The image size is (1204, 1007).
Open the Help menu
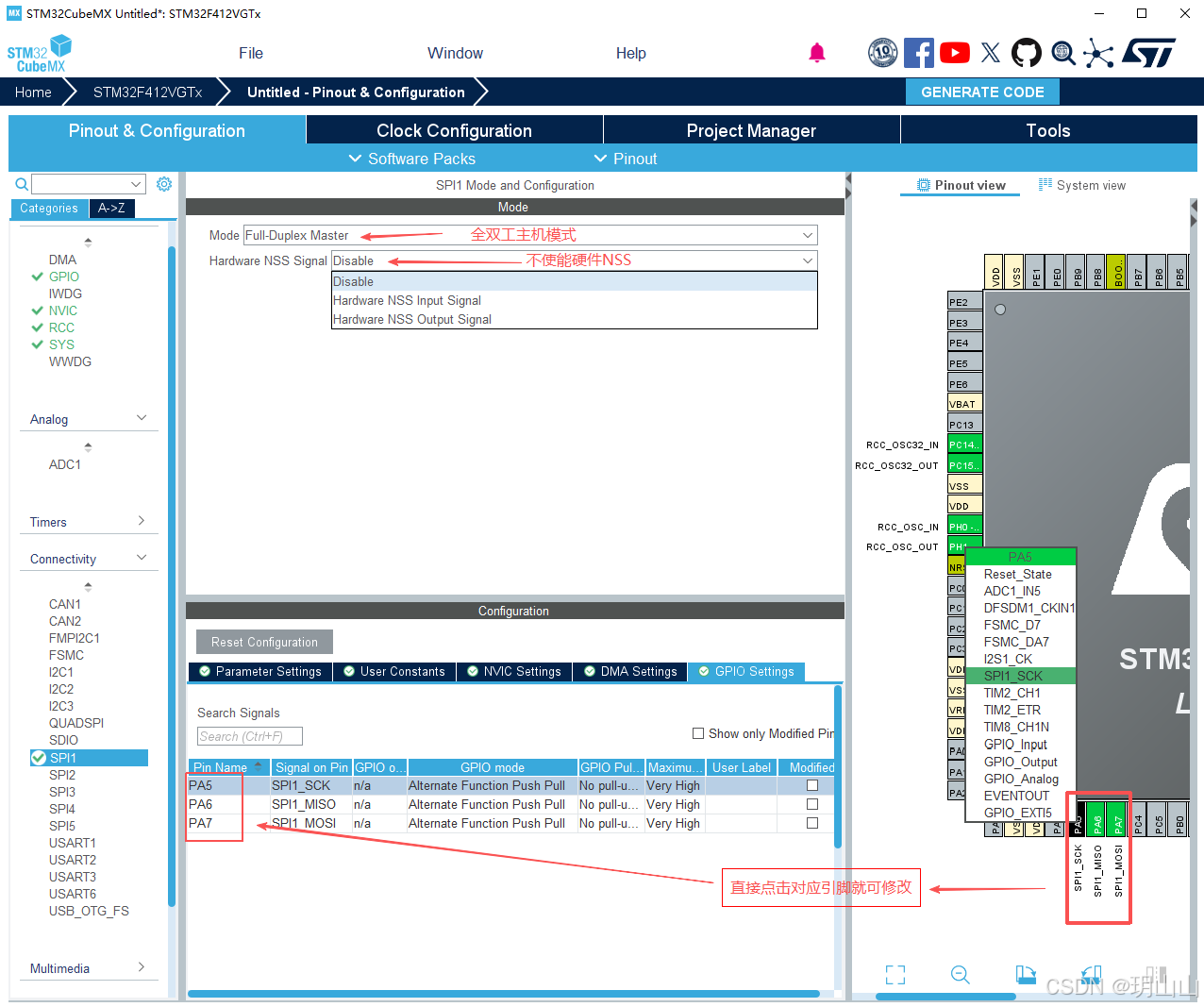(x=631, y=53)
